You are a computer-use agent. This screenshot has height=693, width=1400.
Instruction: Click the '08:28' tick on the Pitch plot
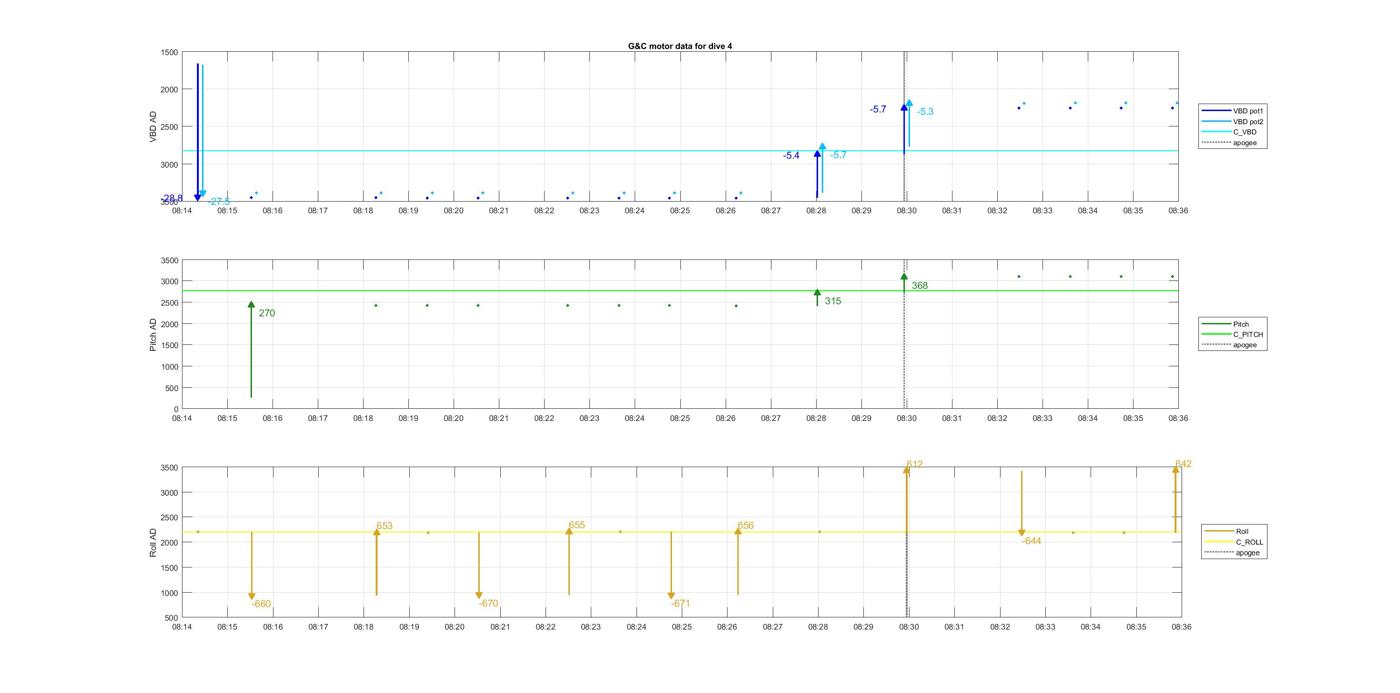point(816,419)
